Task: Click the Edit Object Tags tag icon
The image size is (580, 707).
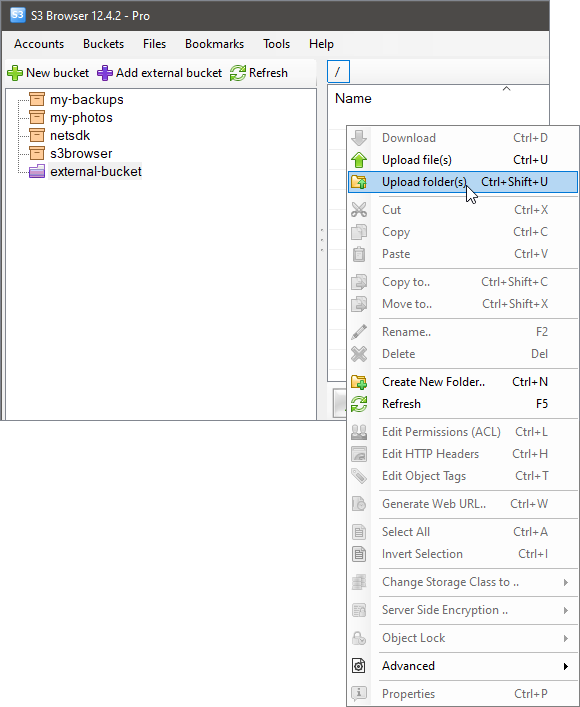Action: [x=359, y=476]
